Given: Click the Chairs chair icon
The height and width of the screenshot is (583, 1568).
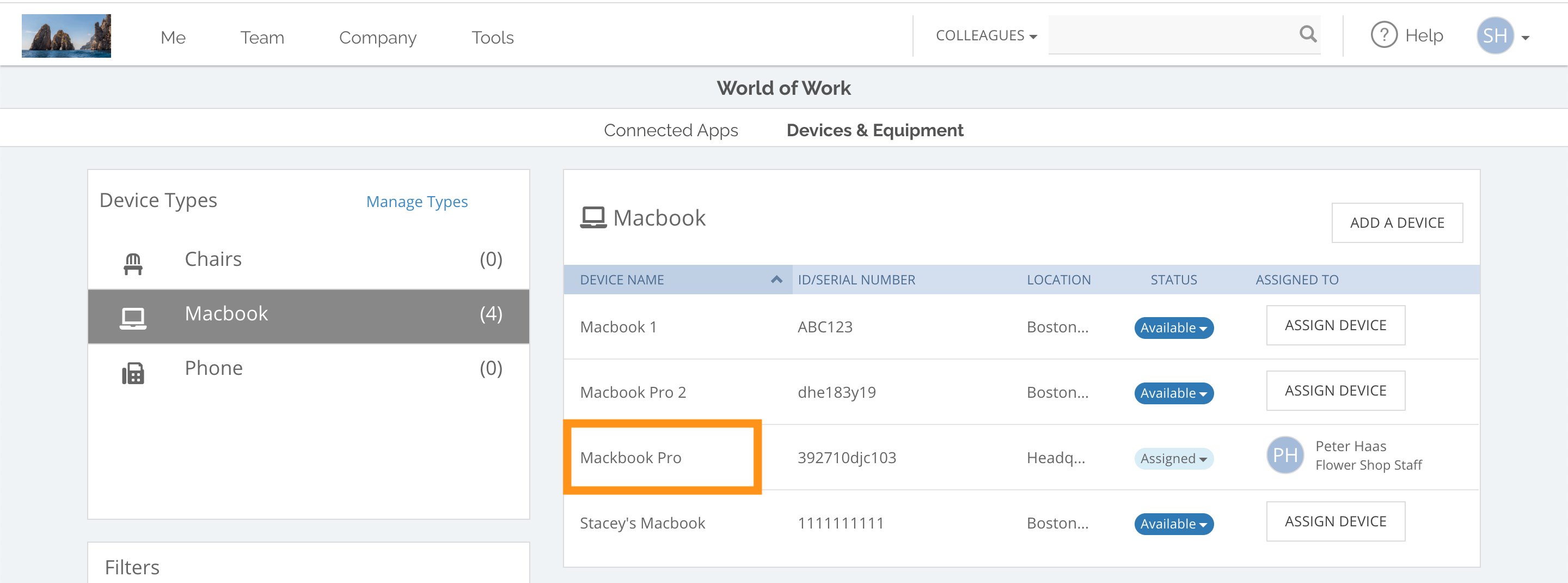Looking at the screenshot, I should pyautogui.click(x=133, y=263).
